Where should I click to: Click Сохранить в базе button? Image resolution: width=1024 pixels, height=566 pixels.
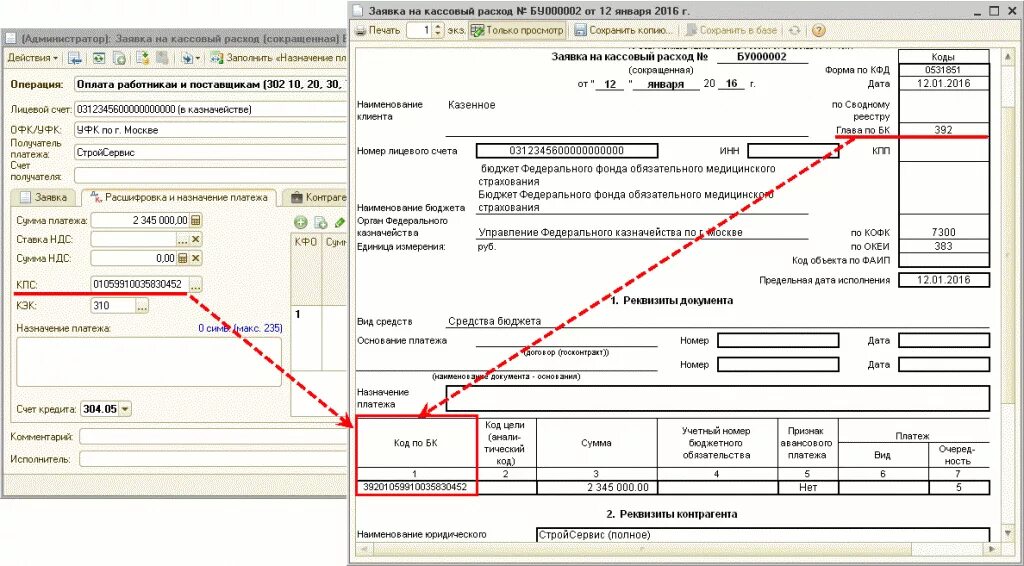731,30
